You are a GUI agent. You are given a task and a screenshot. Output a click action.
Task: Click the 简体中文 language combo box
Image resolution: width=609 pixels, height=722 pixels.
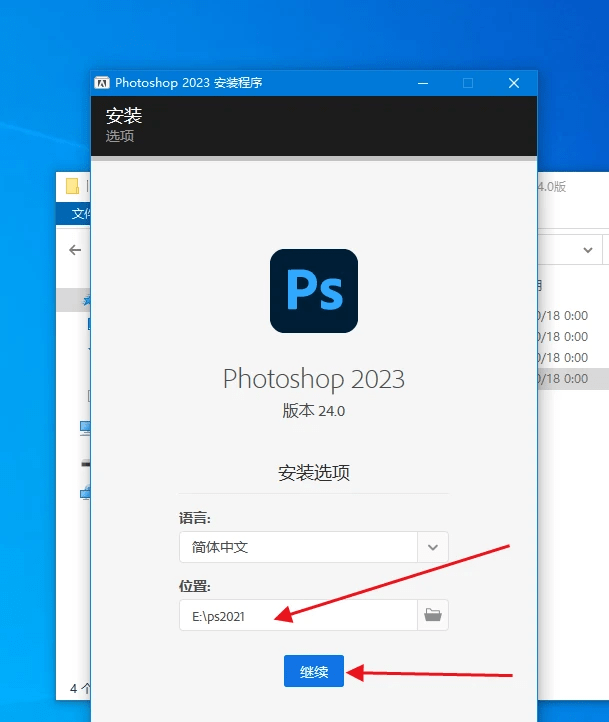point(313,547)
